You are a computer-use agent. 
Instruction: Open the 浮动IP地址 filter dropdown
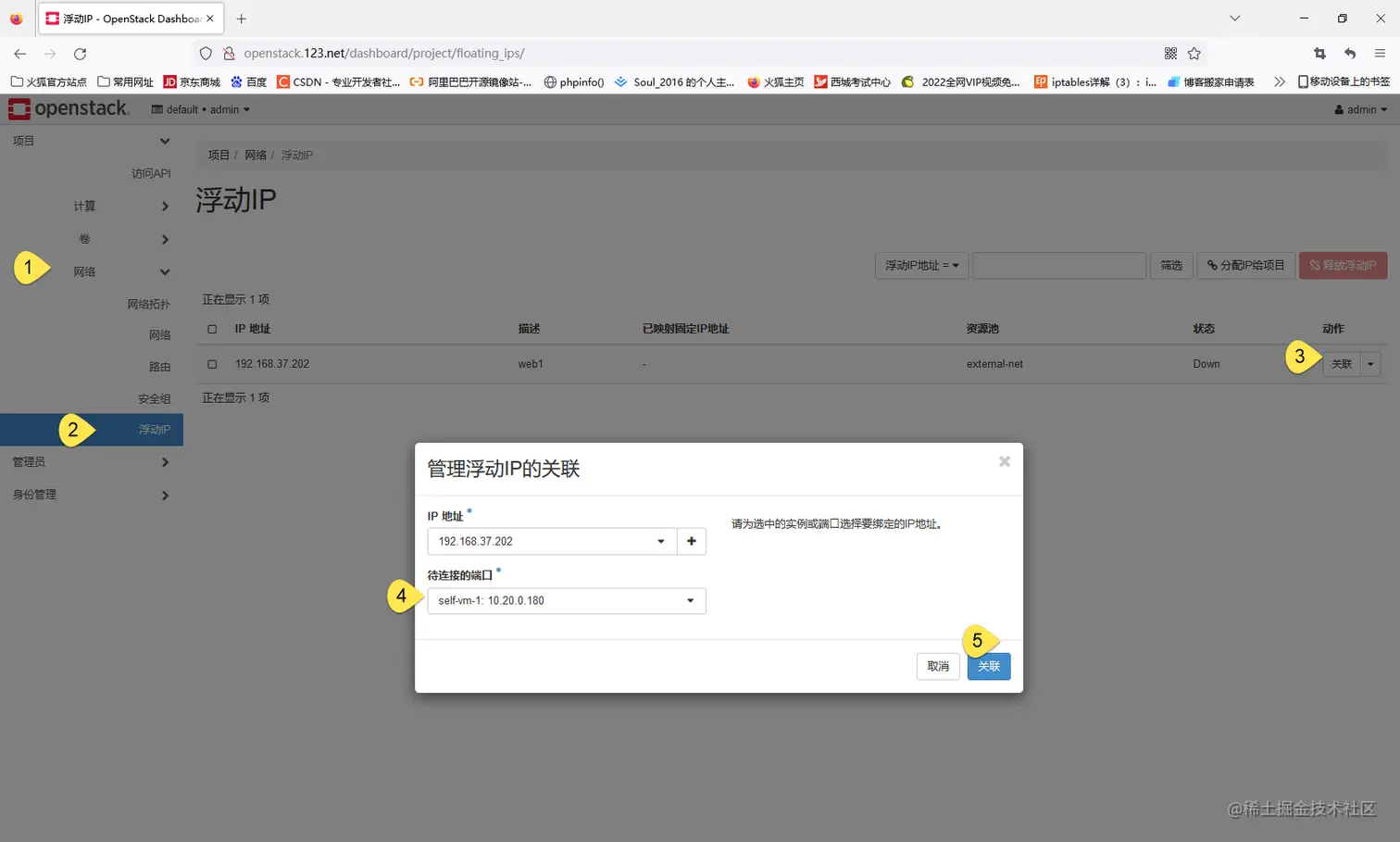[x=921, y=265]
